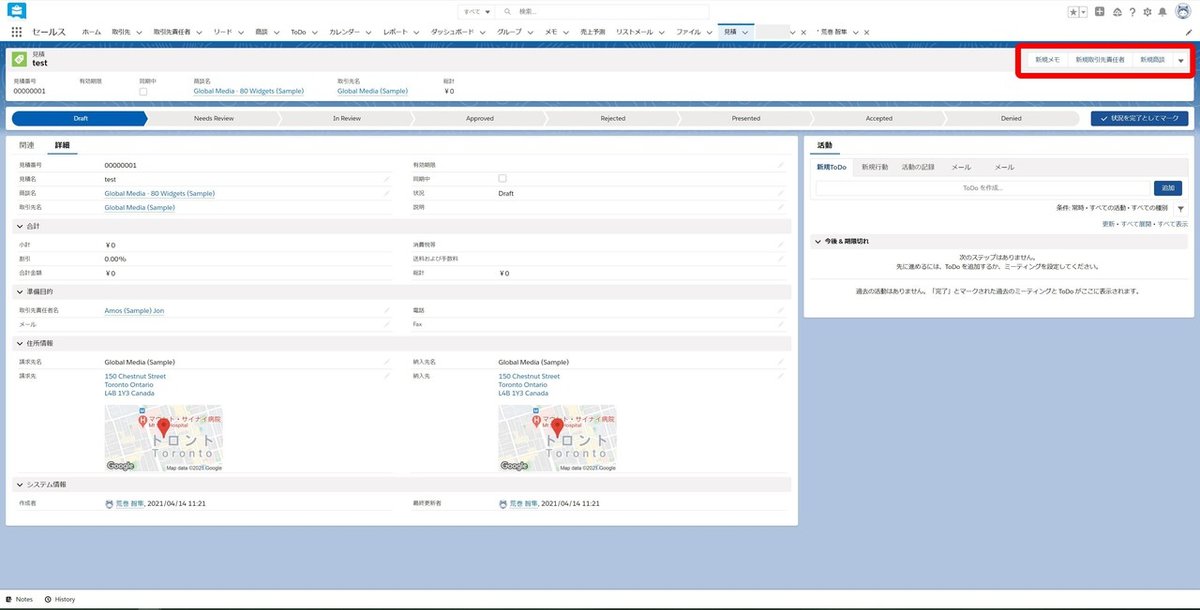The image size is (1200, 610).
Task: Edit the 送料および手数料 field pencil icon
Action: (x=781, y=258)
